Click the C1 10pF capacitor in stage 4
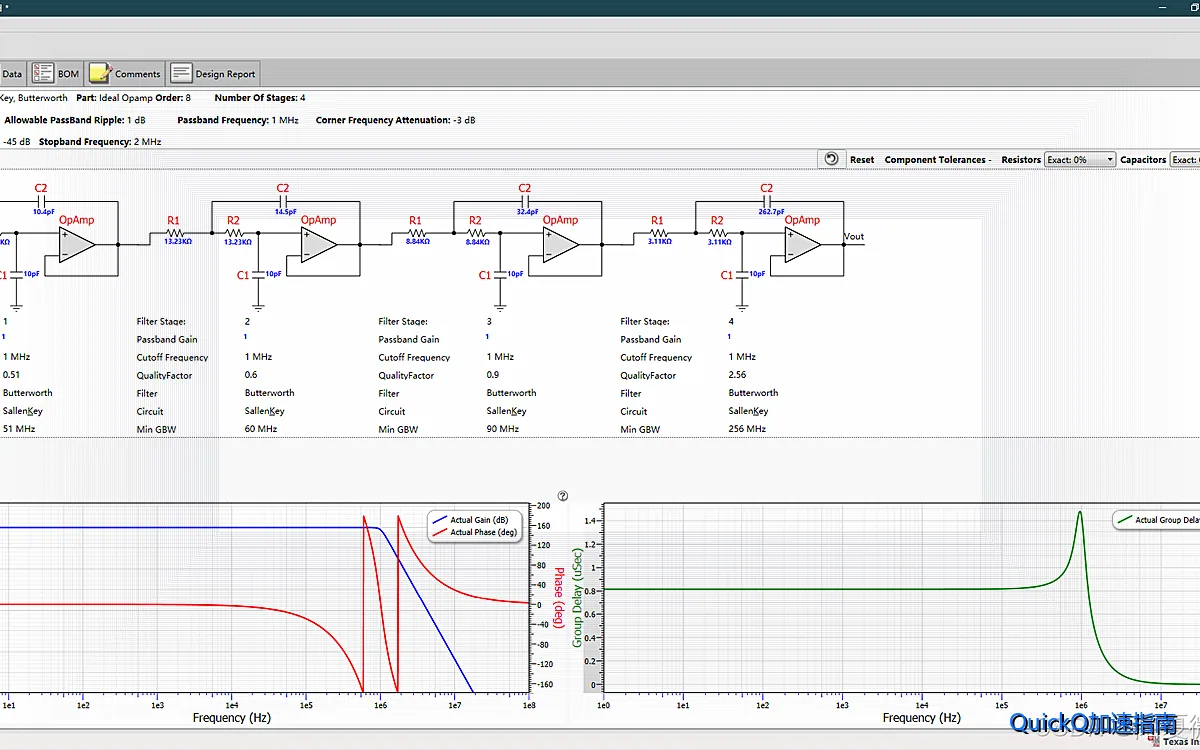The image size is (1200, 750). [742, 274]
